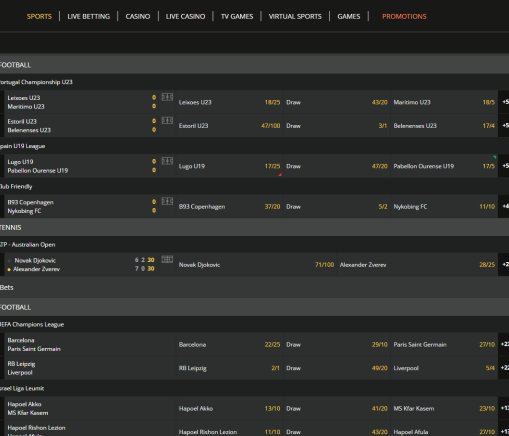The width and height of the screenshot is (509, 436).
Task: Open the PROMOTIONS tab
Action: (x=404, y=16)
